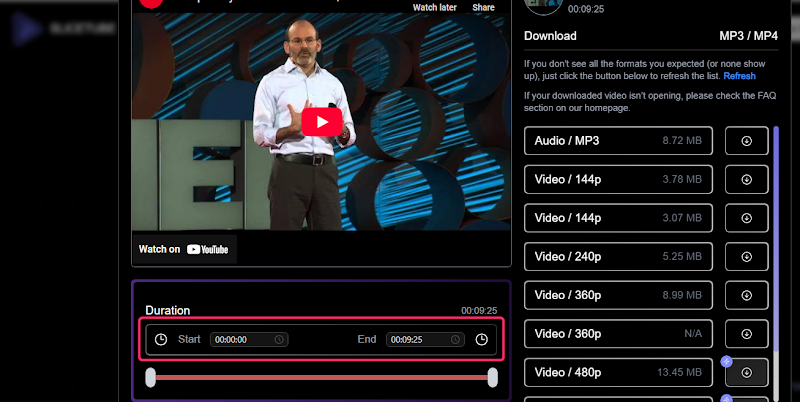Click the download icon for Video / 144p 3.07 MB
Screen dimensions: 800x402
click(x=746, y=218)
